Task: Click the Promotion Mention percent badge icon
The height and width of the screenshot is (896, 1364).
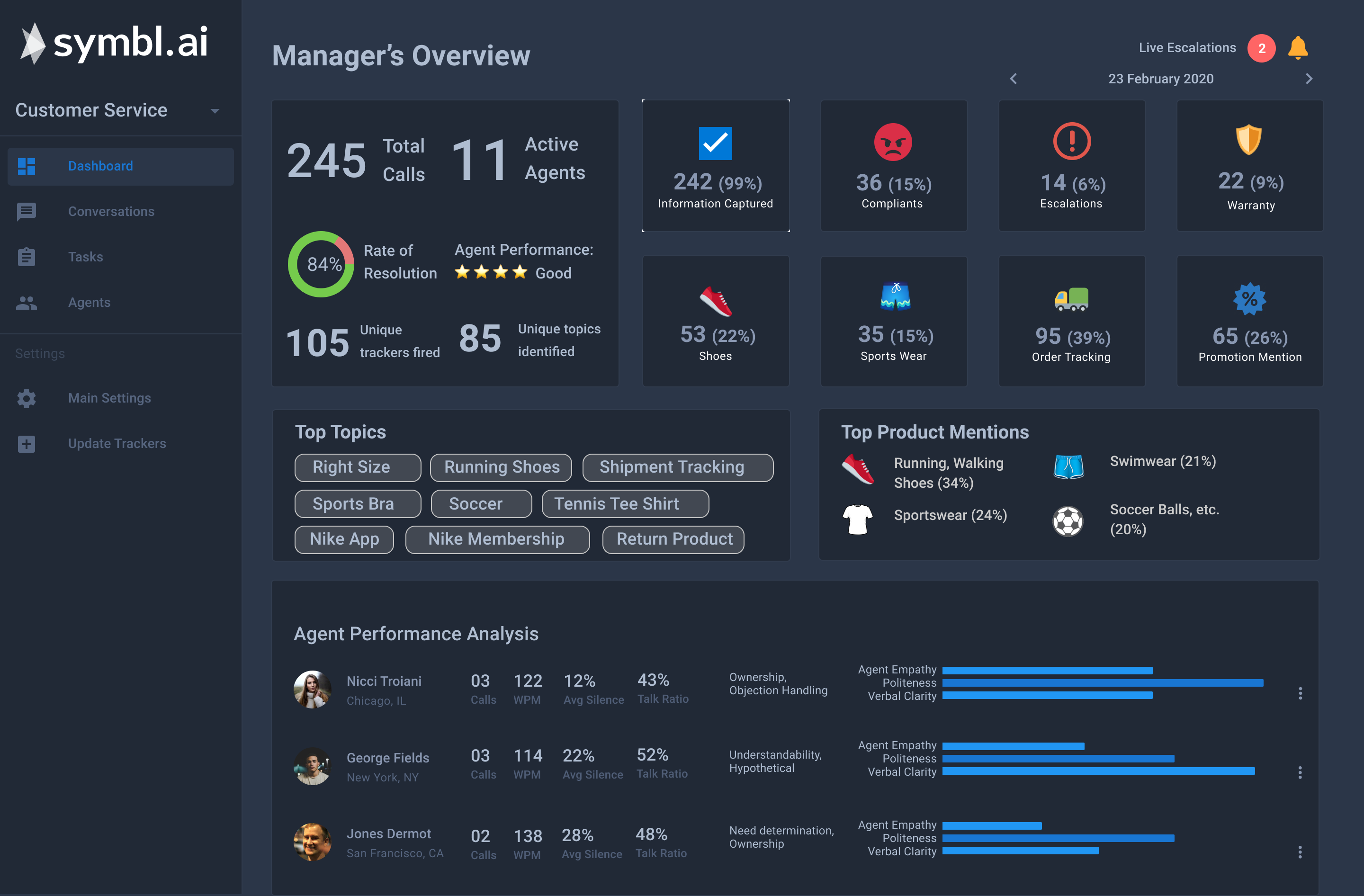Action: tap(1249, 299)
